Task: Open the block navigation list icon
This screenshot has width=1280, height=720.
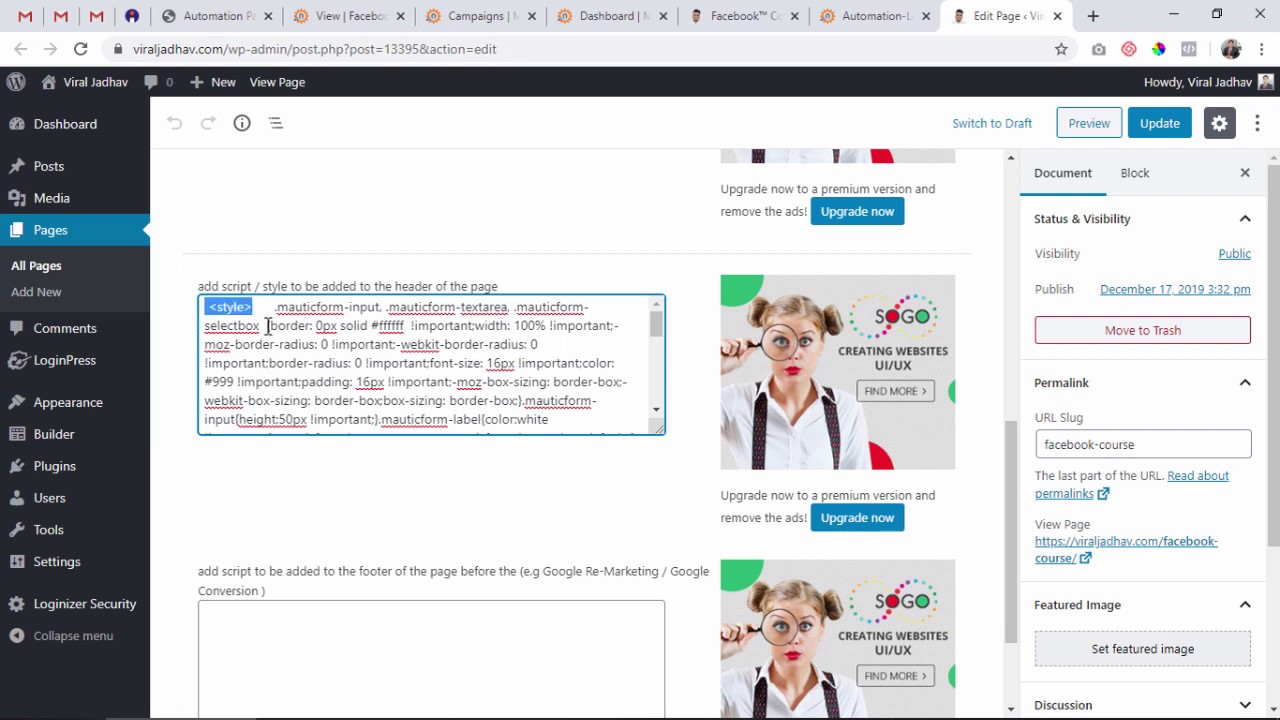Action: pos(276,123)
